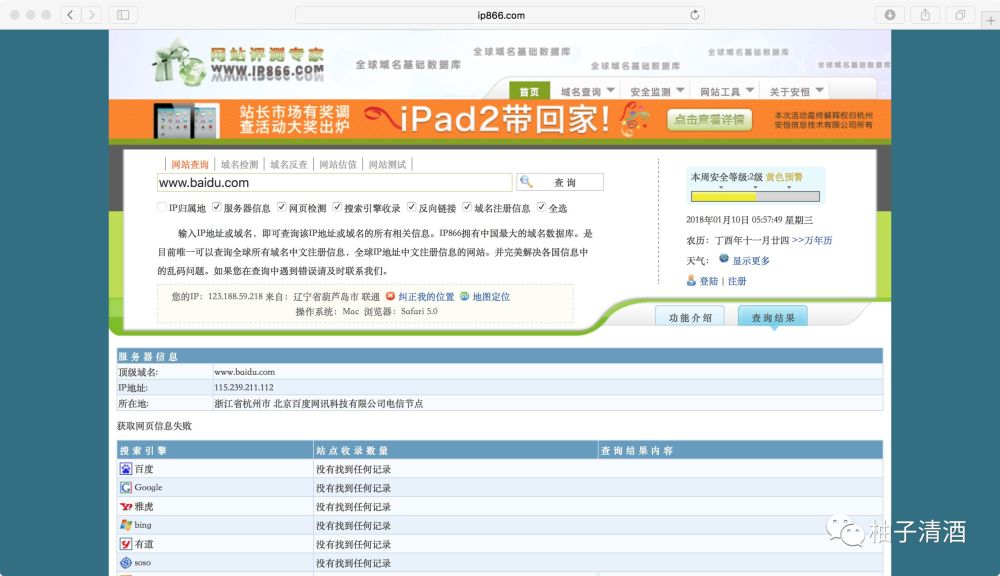Click the 黄色预警 warning label
This screenshot has height=576, width=1000.
click(784, 177)
